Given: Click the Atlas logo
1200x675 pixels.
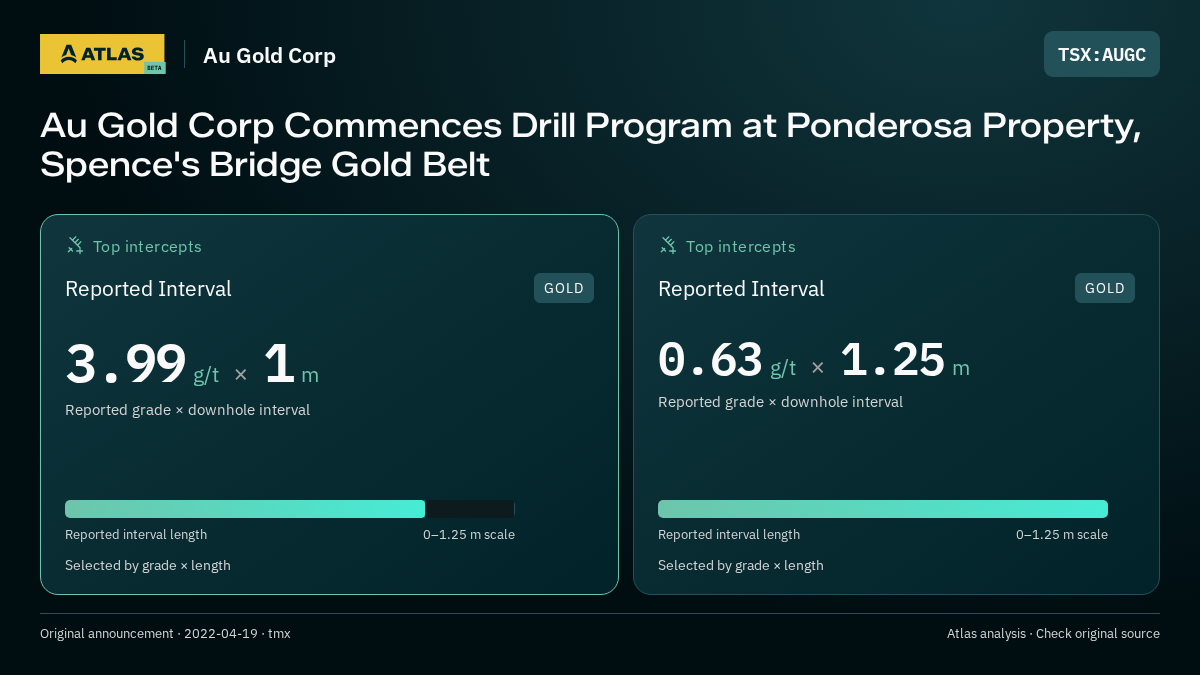Looking at the screenshot, I should coord(102,54).
